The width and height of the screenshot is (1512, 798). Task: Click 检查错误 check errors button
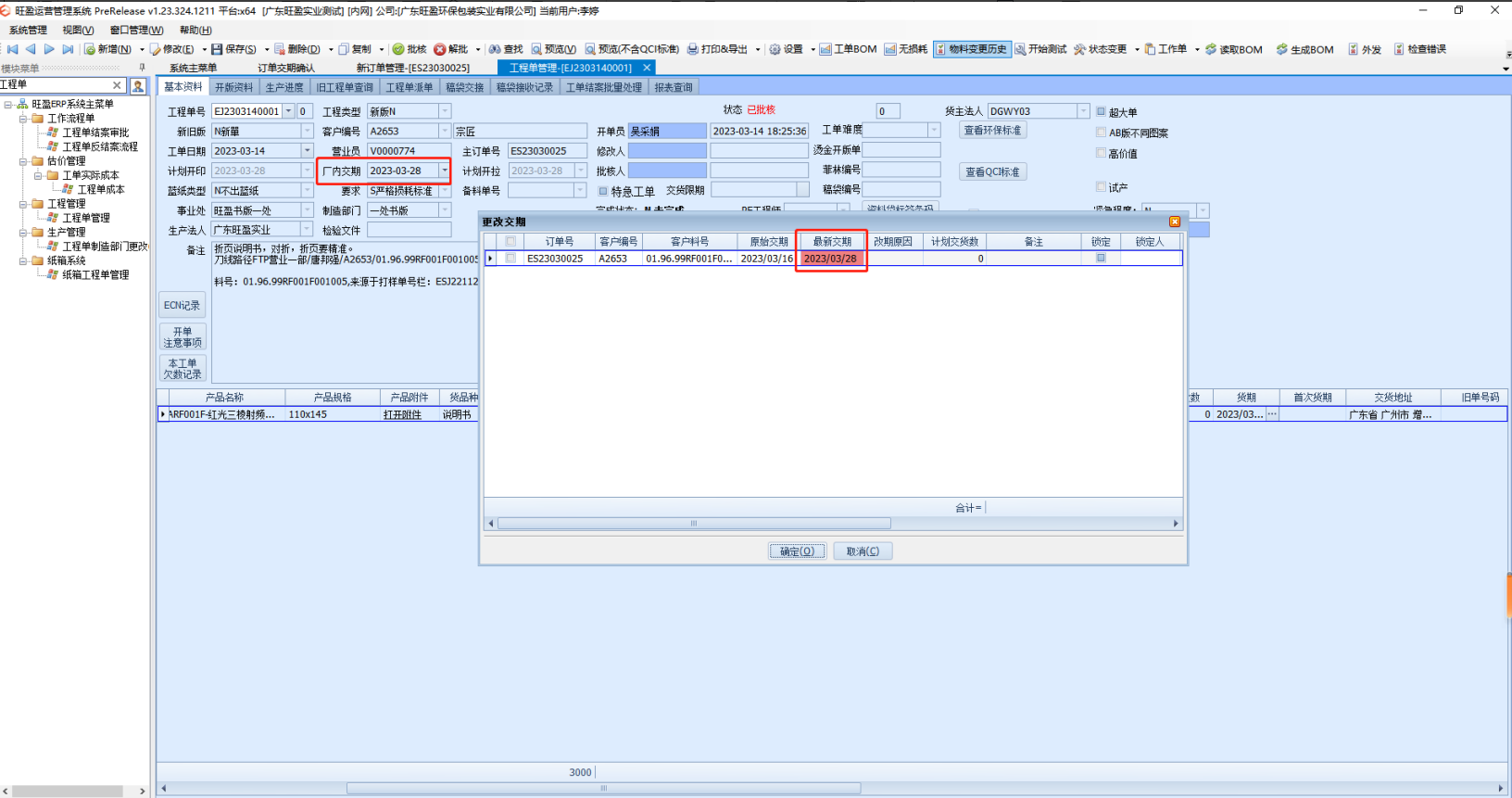pyautogui.click(x=1420, y=49)
